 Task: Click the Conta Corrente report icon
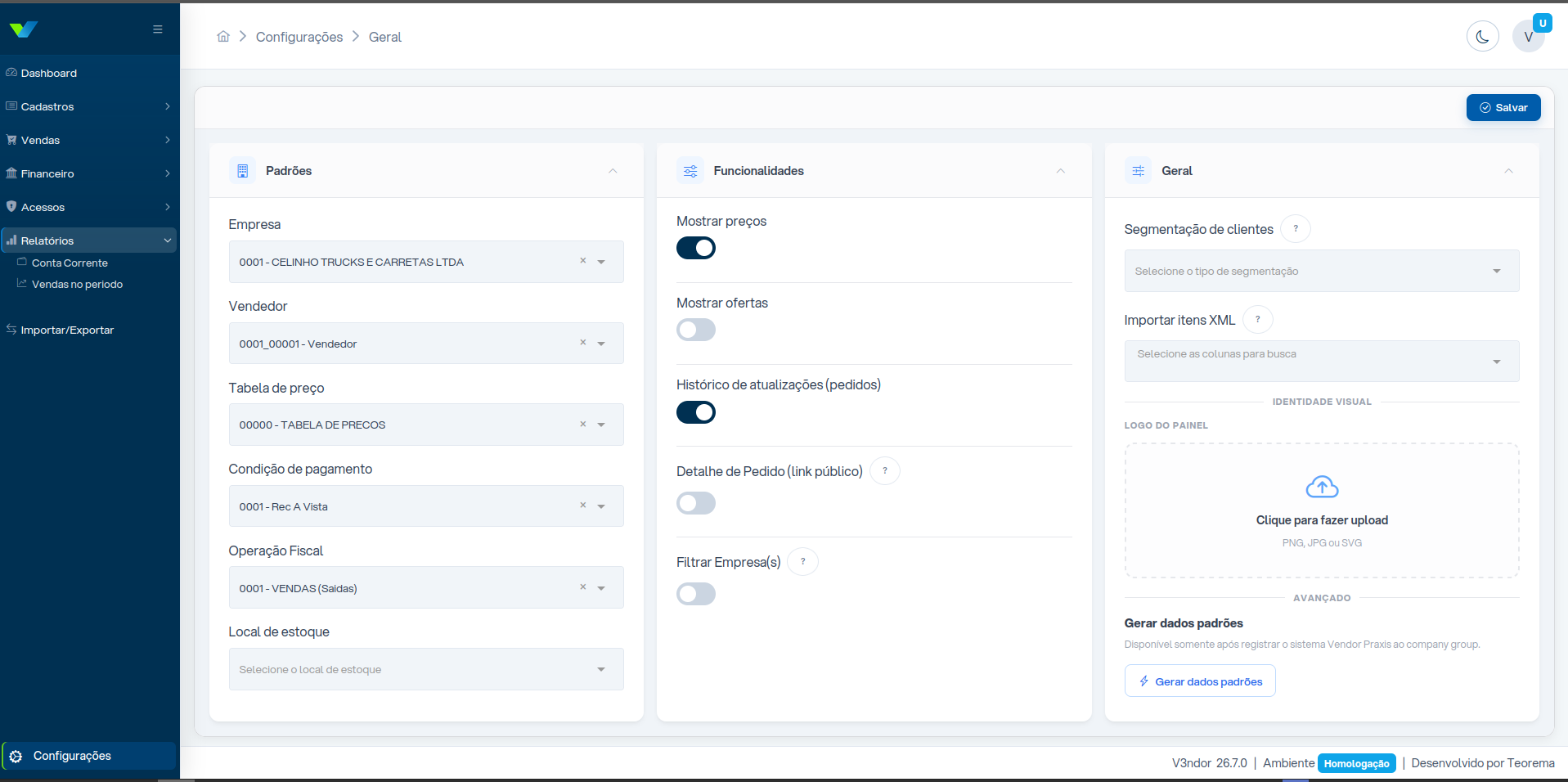point(22,262)
